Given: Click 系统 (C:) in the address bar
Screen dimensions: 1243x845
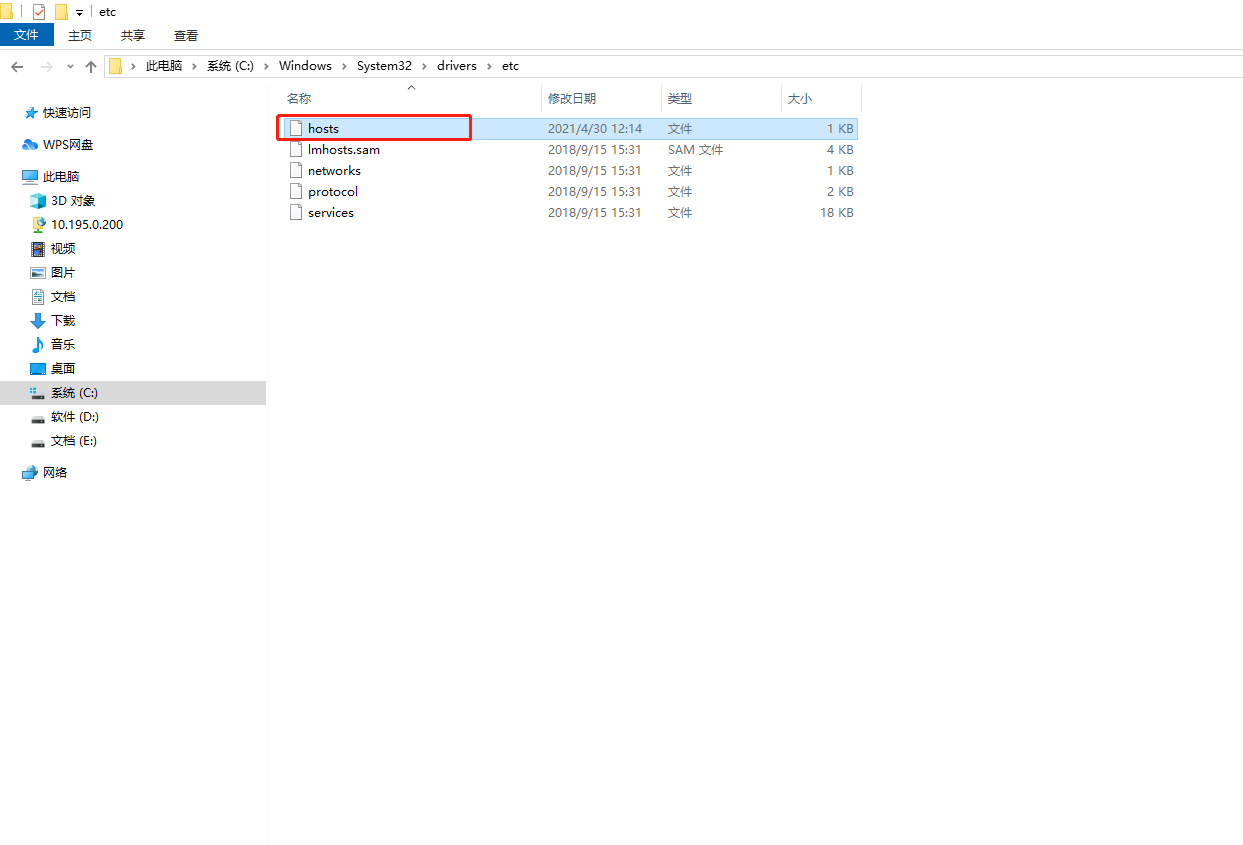Looking at the screenshot, I should point(230,66).
